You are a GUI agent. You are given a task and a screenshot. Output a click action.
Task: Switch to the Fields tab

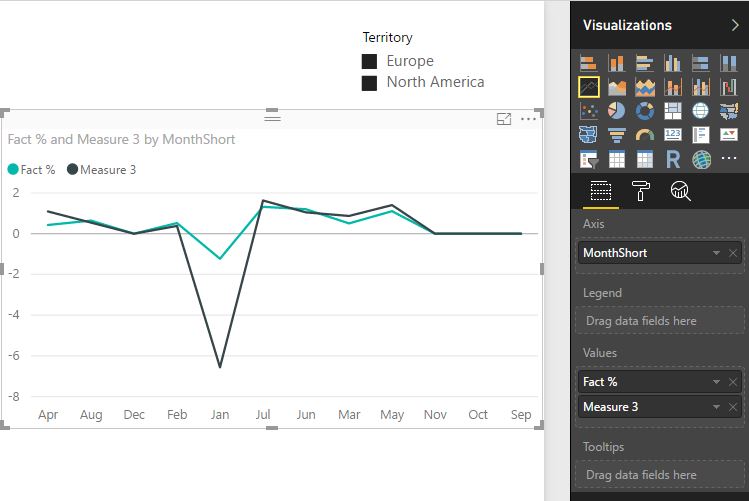tap(600, 191)
